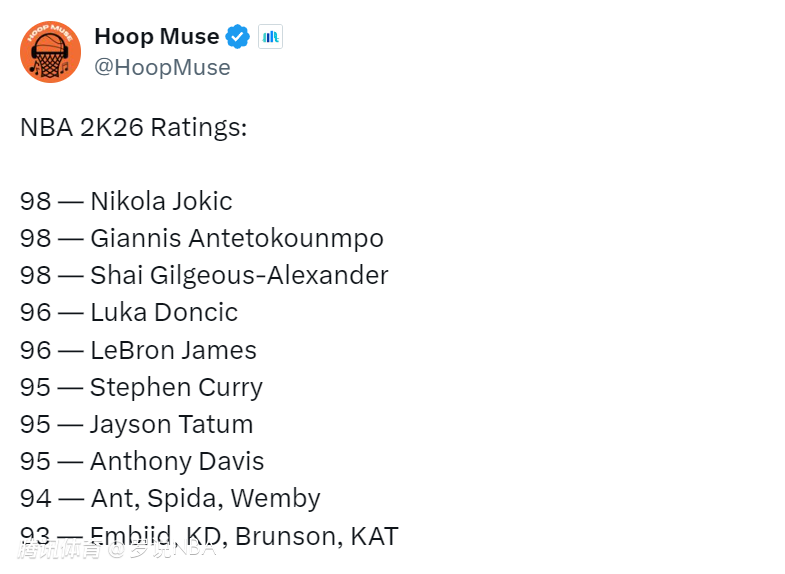This screenshot has height=574, width=785.
Task: Click the Luka Doncic name
Action: pos(164,312)
